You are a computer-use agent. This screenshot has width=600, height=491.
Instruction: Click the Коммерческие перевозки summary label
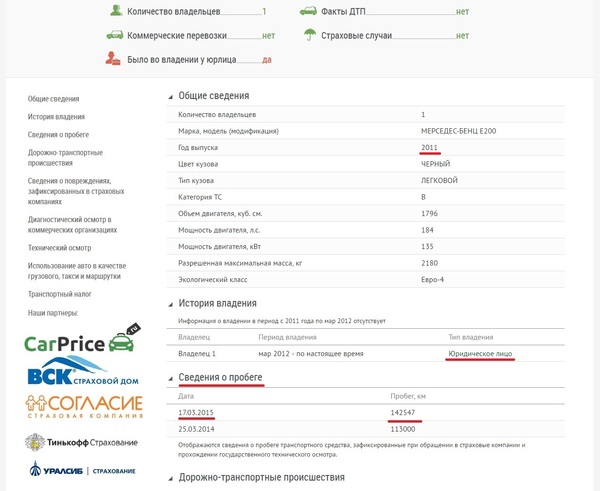(177, 36)
